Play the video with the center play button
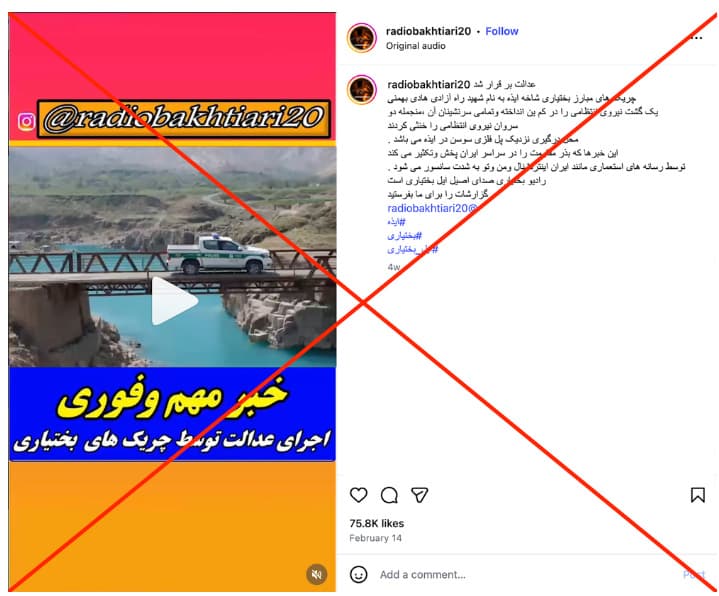 coord(174,301)
